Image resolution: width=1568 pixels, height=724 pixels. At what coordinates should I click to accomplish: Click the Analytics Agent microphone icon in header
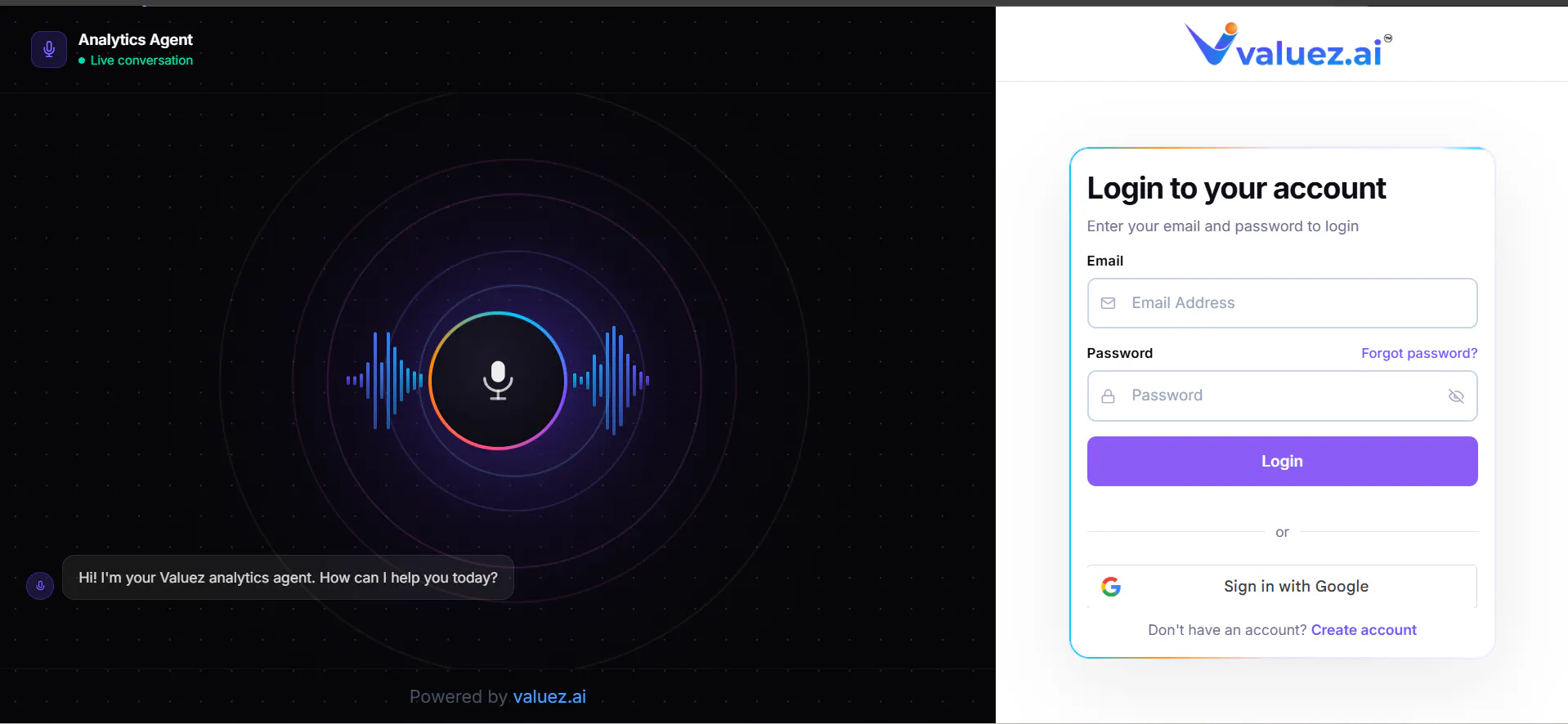49,49
